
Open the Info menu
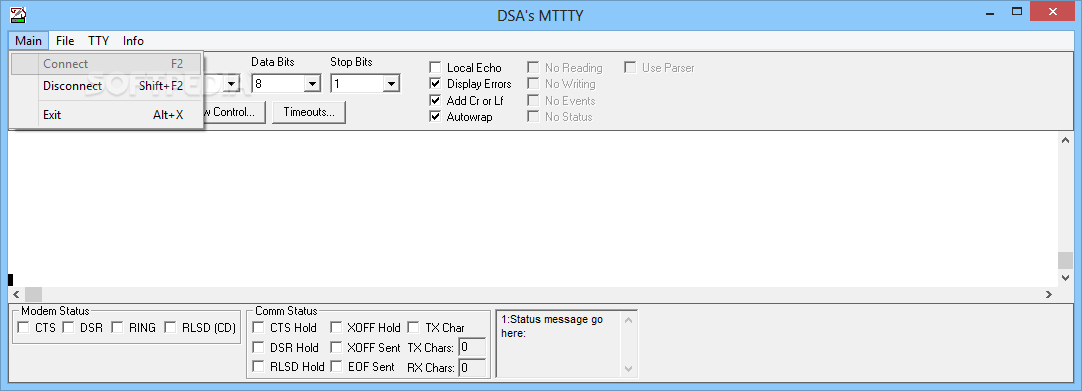133,41
